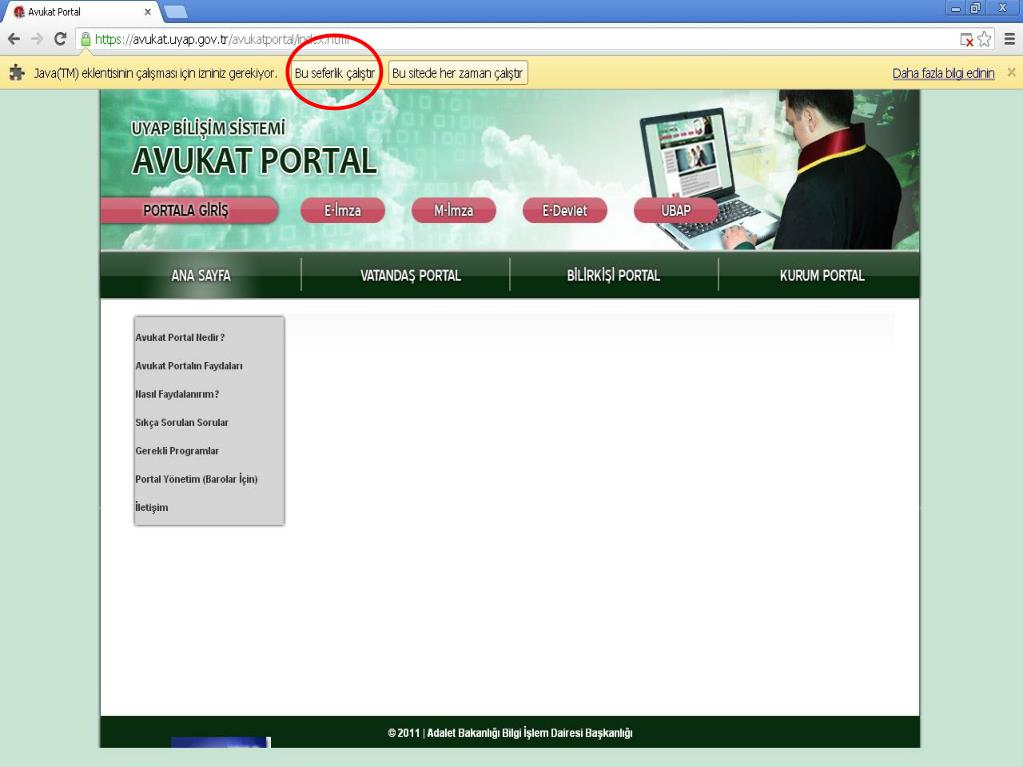Open 'Avukat Portal Nedir?' sidebar link
1023x767 pixels.
[180, 337]
